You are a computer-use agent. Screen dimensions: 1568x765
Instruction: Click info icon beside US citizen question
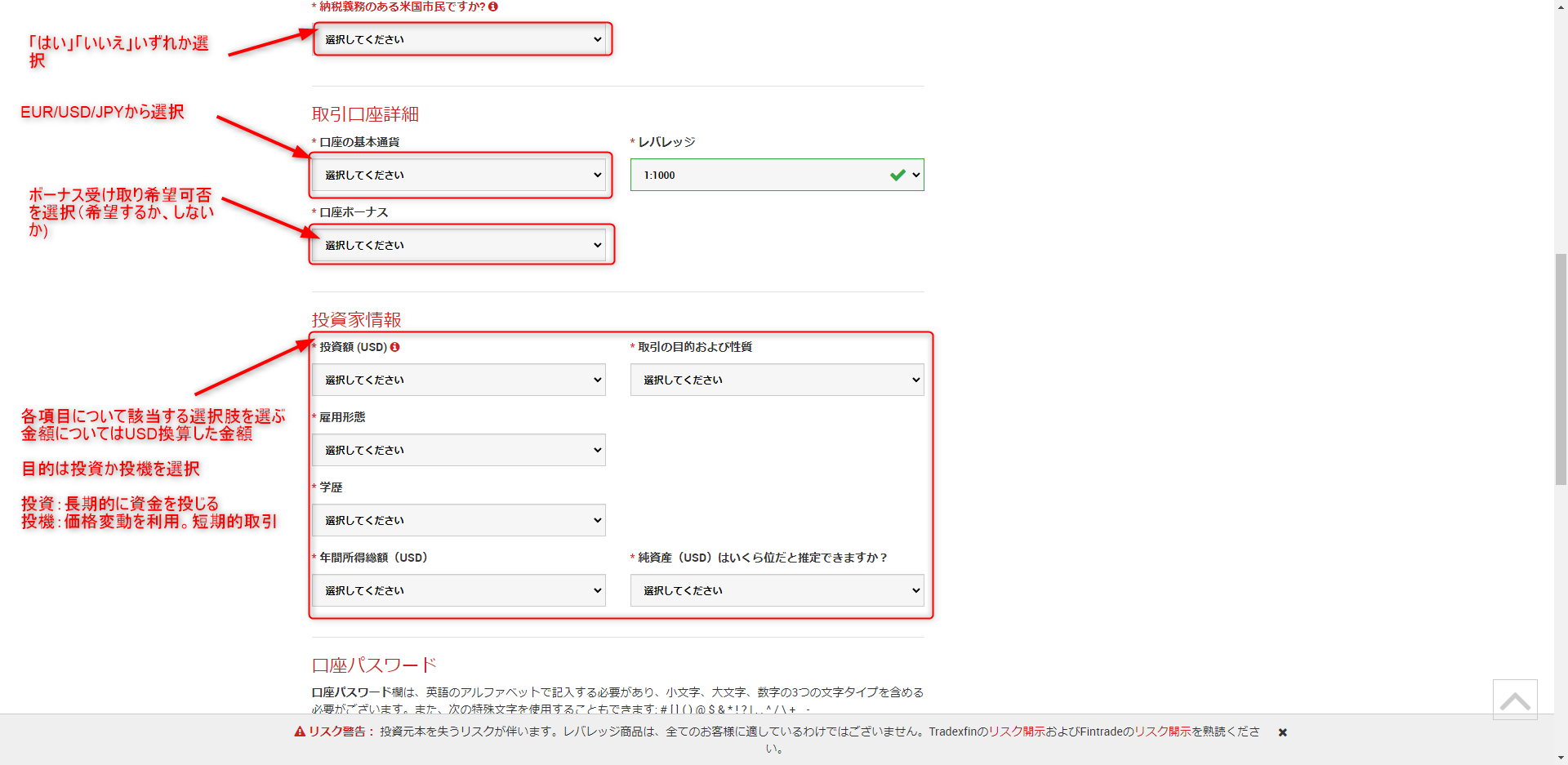493,7
